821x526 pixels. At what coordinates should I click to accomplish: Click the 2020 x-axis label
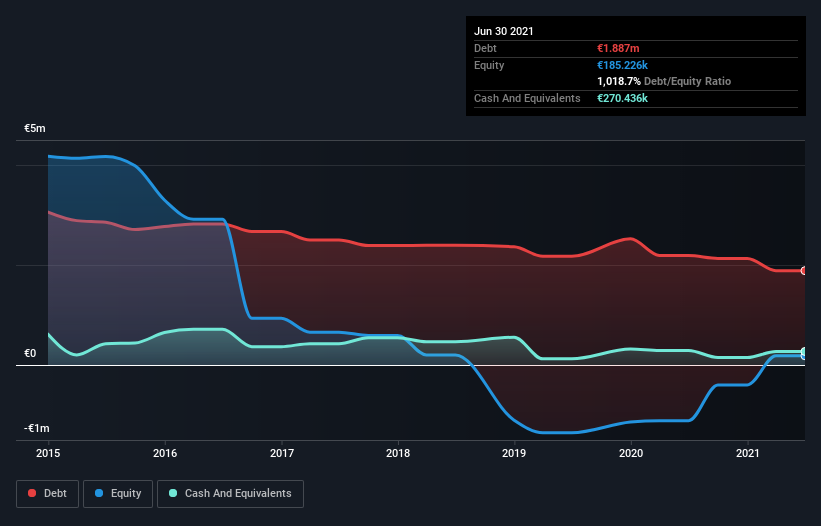click(631, 453)
